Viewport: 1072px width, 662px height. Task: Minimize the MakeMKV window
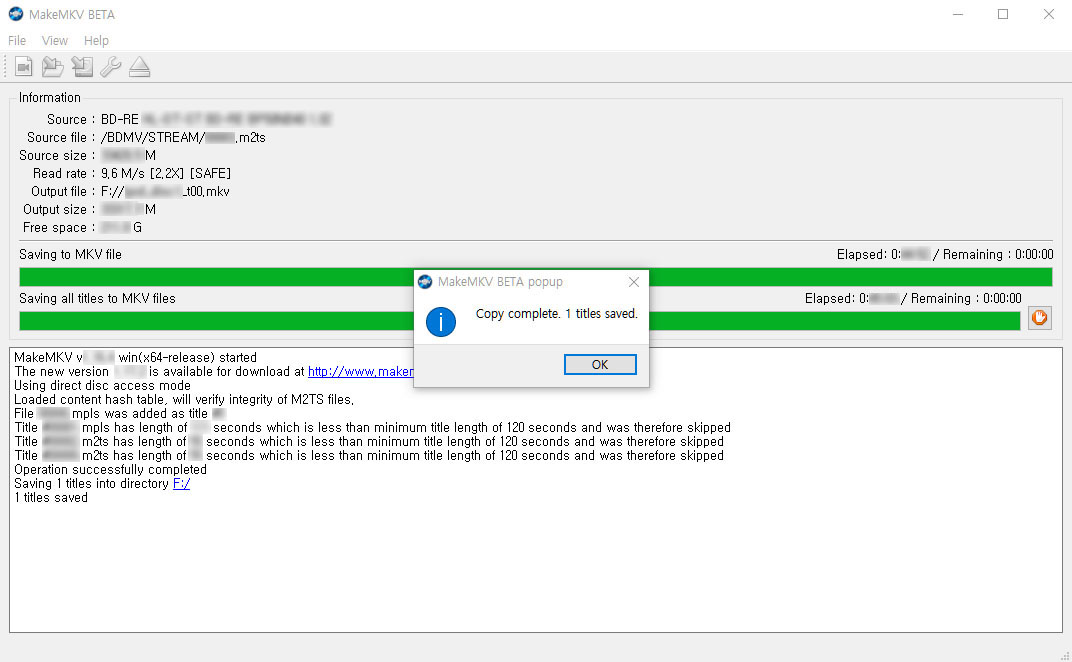(x=958, y=14)
